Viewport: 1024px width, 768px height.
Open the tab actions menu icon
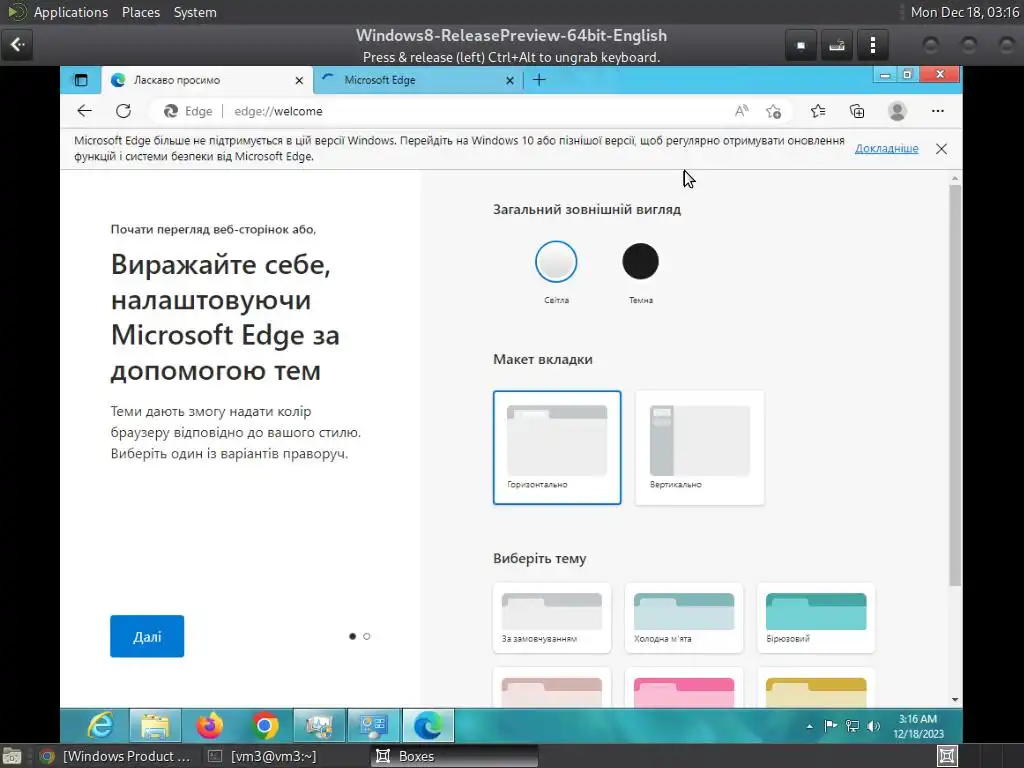[81, 80]
